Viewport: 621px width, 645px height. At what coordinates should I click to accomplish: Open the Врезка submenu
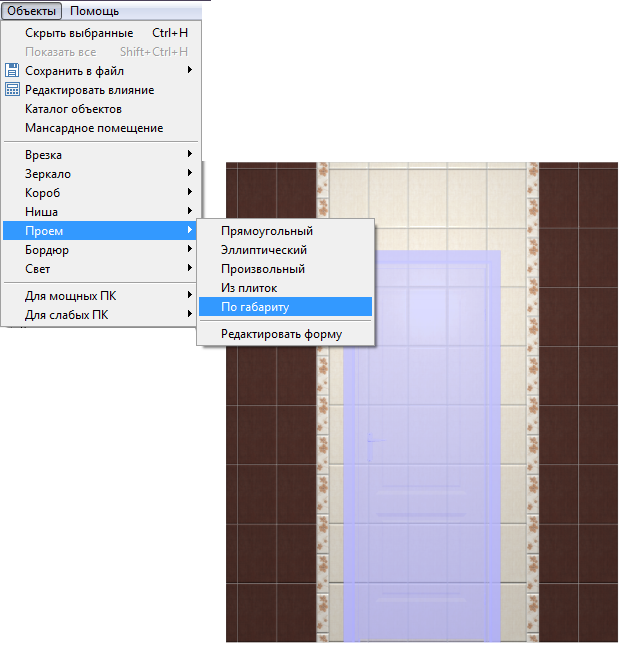point(101,155)
